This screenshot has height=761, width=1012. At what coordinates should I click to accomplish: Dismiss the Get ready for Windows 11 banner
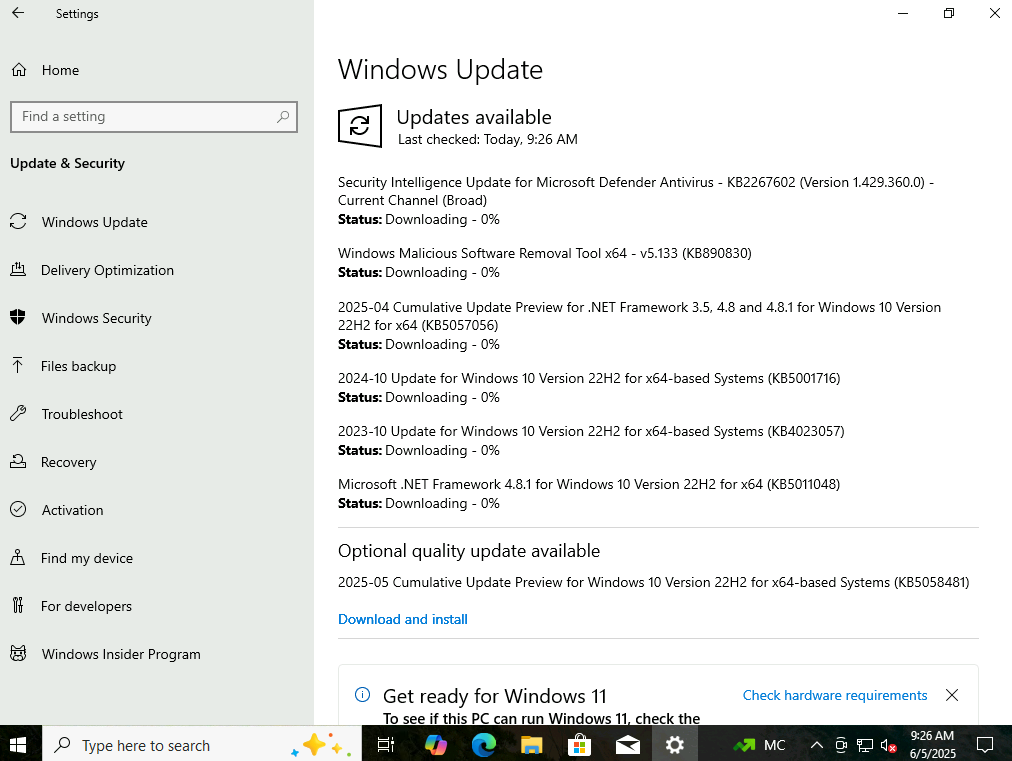[x=952, y=695]
